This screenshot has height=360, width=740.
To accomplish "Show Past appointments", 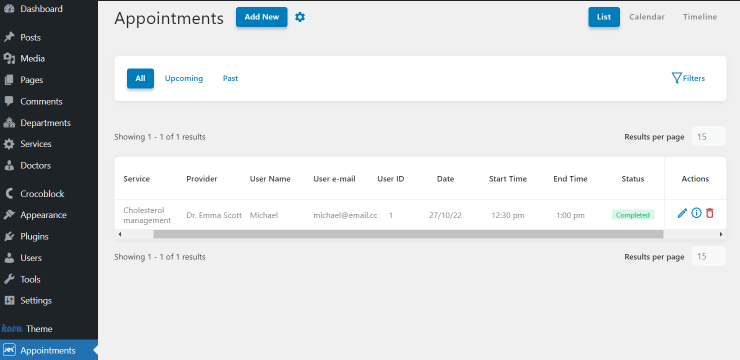I will pos(230,78).
